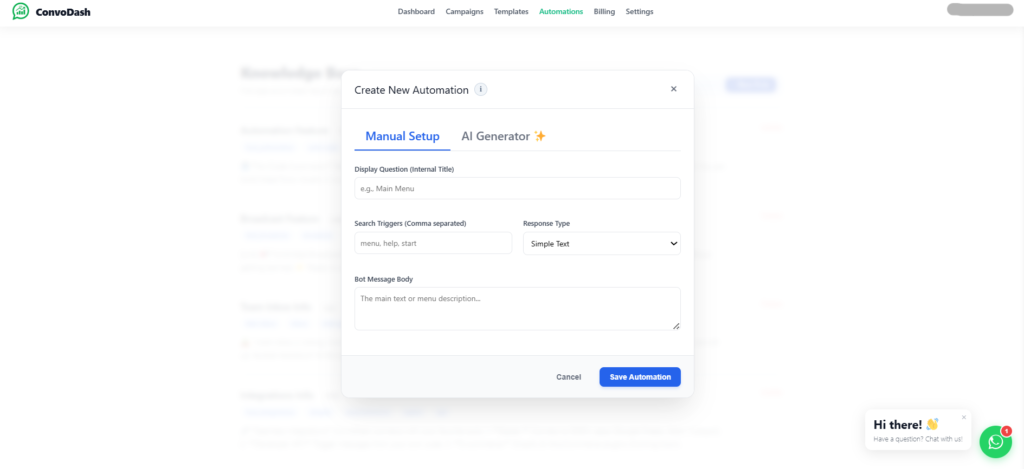Expand the Response Type dropdown

[601, 243]
